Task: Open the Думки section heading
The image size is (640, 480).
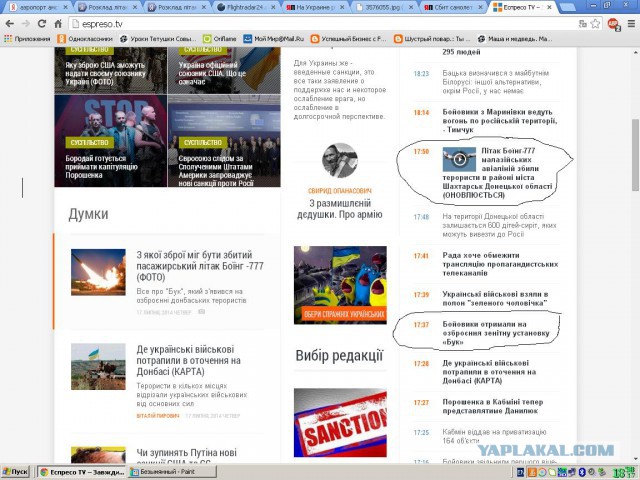Action: coord(89,214)
